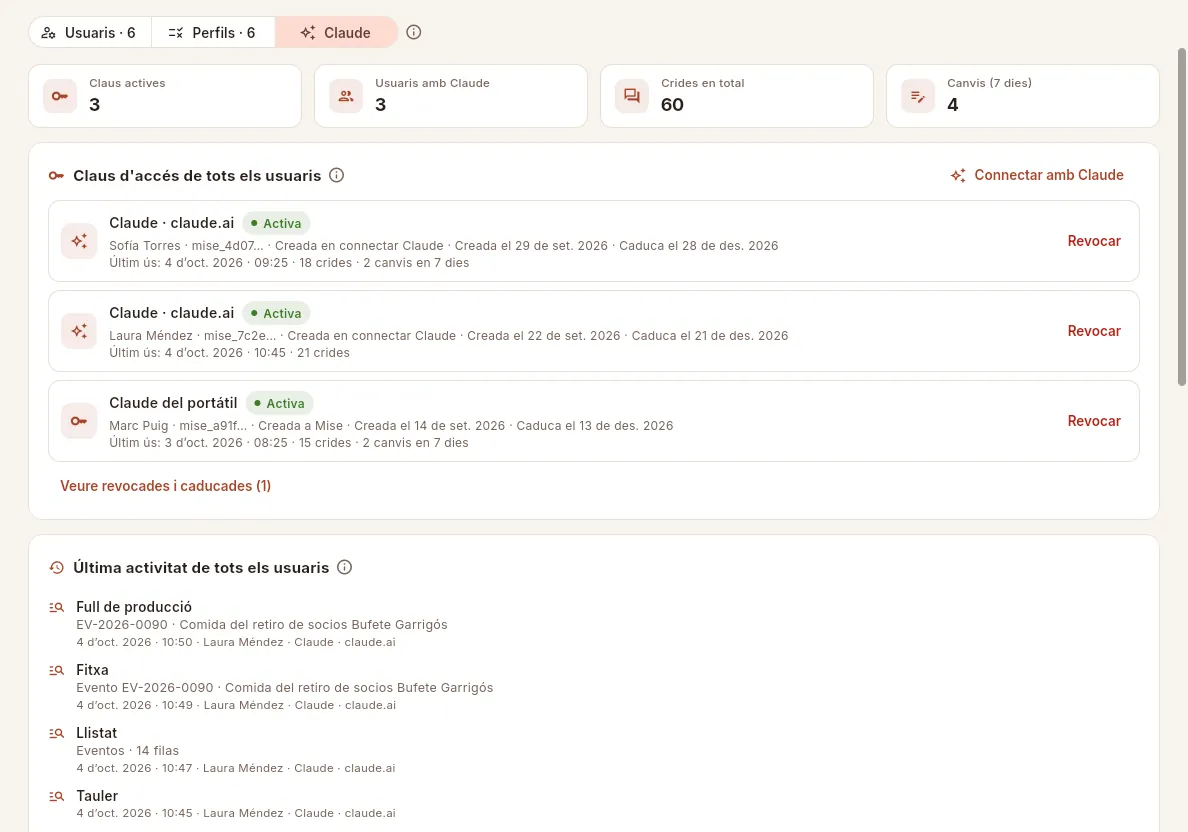1188x832 pixels.
Task: Click the sparkle icon of Sofía Torres key
Action: (x=79, y=241)
